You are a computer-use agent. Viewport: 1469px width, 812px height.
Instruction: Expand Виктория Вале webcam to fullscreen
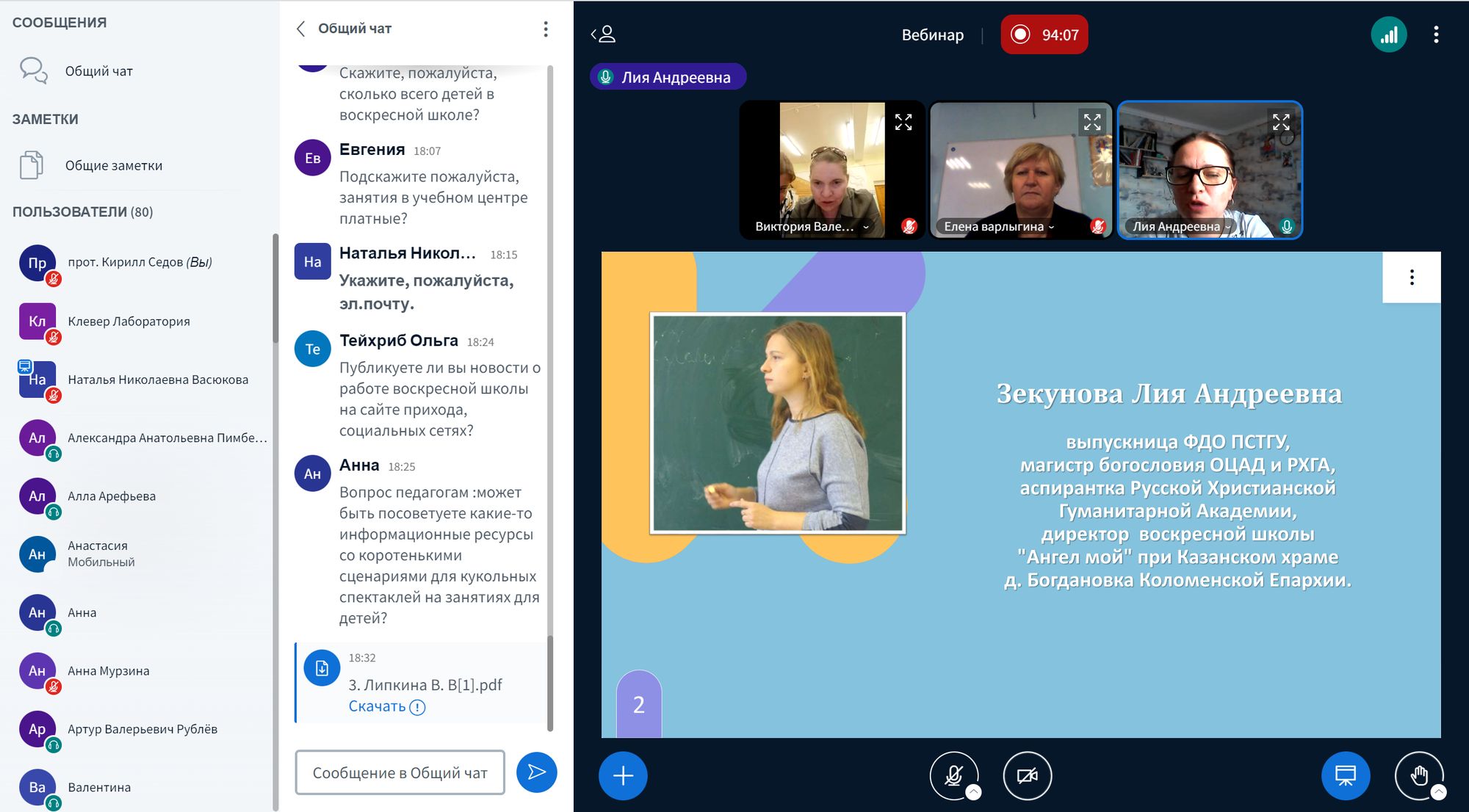click(x=903, y=123)
